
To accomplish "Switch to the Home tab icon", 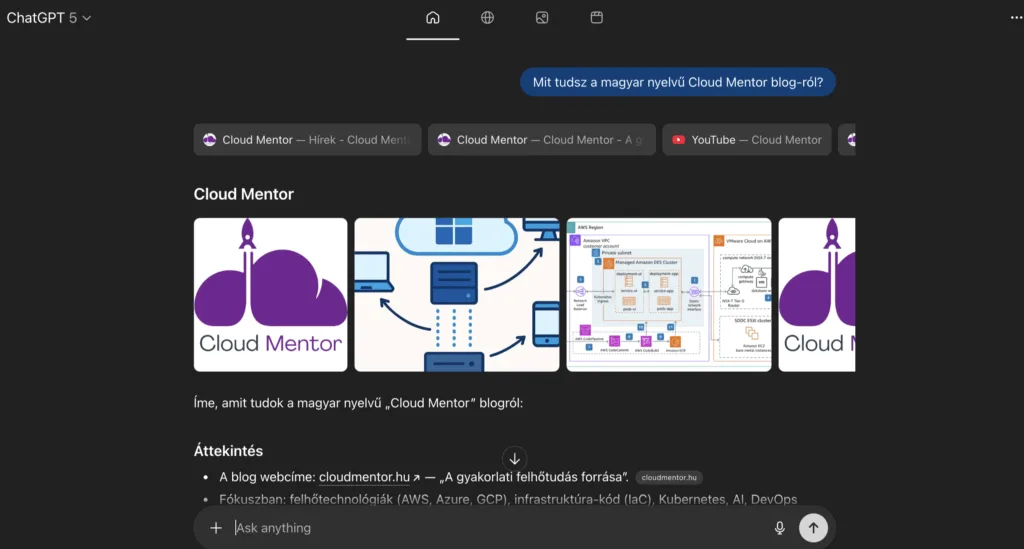I will tap(432, 18).
